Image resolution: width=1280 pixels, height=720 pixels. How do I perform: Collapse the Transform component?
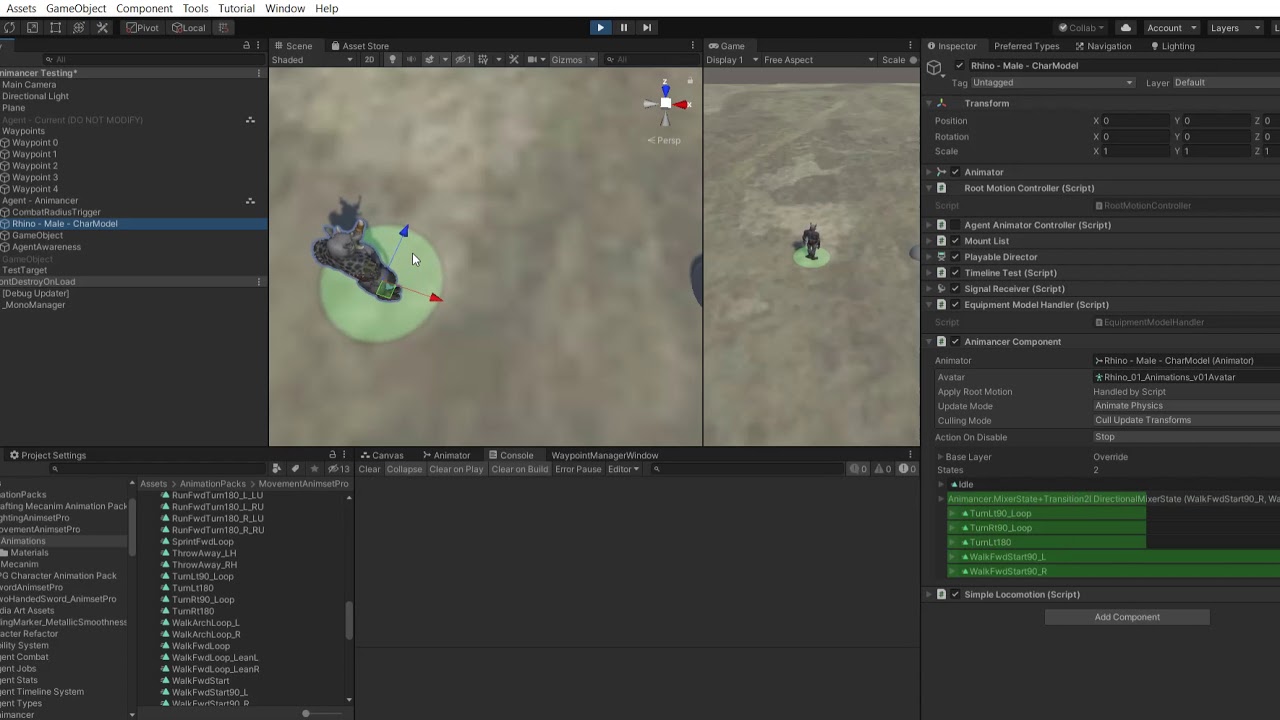pos(928,103)
